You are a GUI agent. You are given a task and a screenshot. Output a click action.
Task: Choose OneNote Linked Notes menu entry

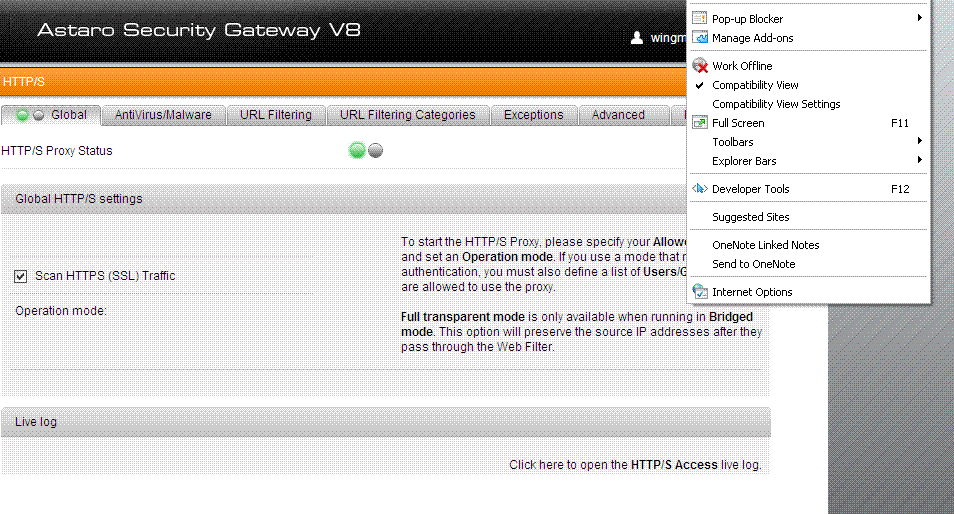[x=809, y=245]
